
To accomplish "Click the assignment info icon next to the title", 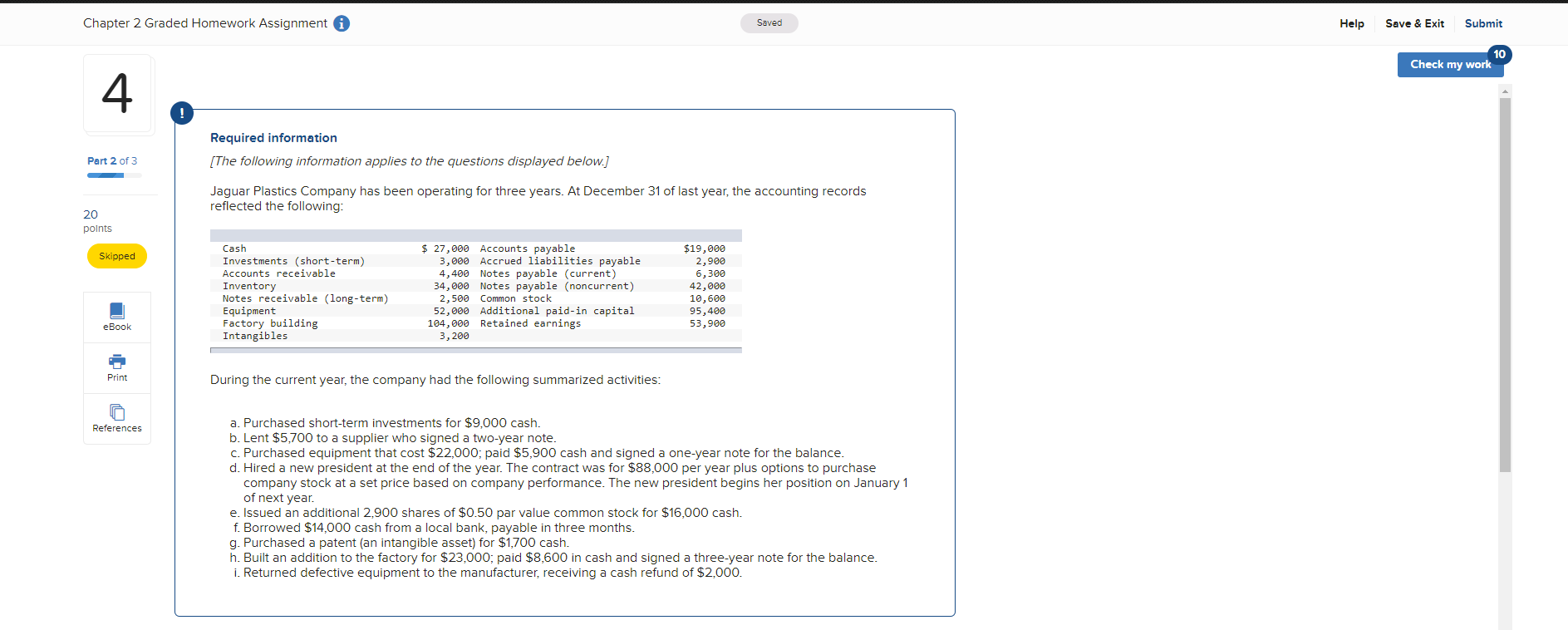I will pos(342,23).
